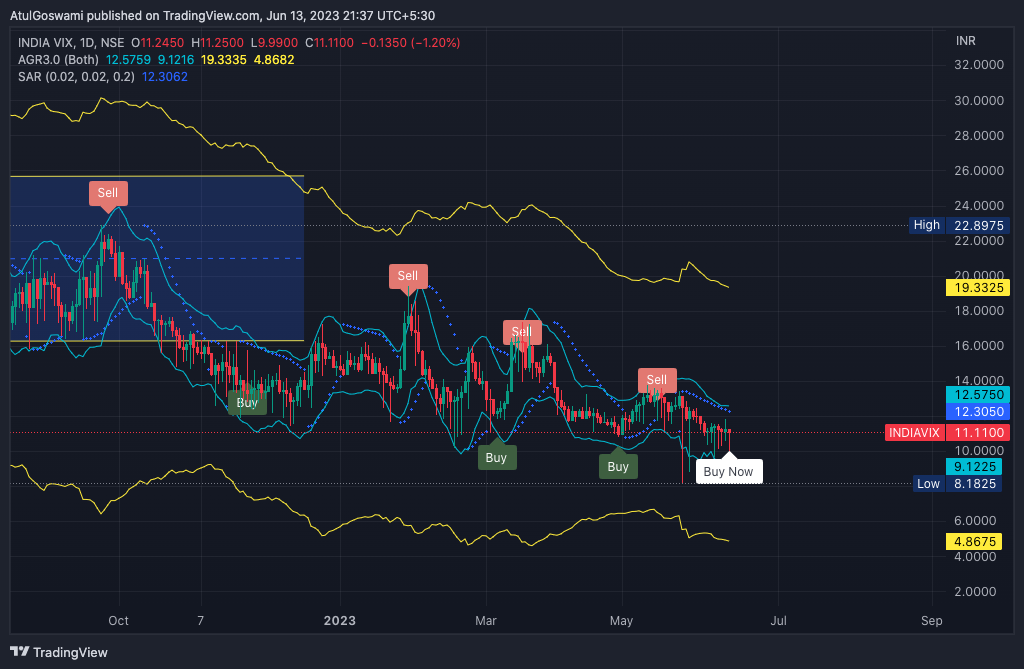Click the SAR (0.02, 0.02, 0.2) indicator legend
Image resolution: width=1024 pixels, height=669 pixels.
76,76
